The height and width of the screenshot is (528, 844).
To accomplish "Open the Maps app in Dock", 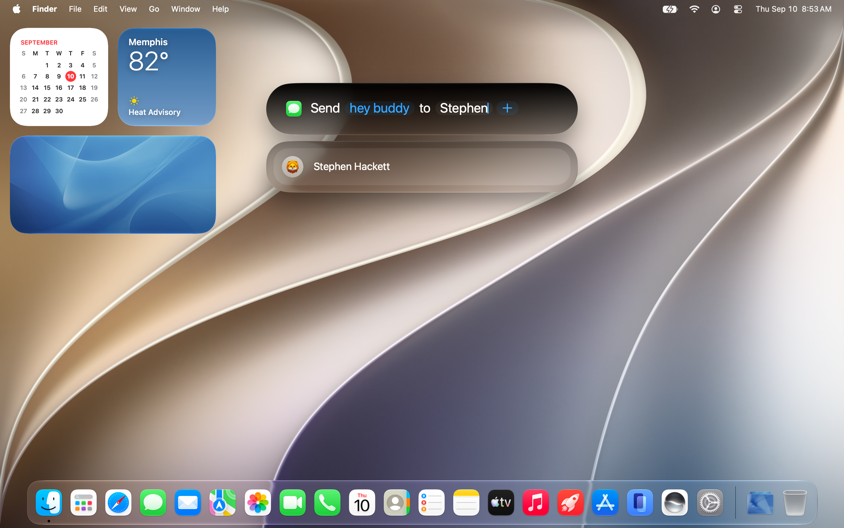I will pyautogui.click(x=223, y=503).
